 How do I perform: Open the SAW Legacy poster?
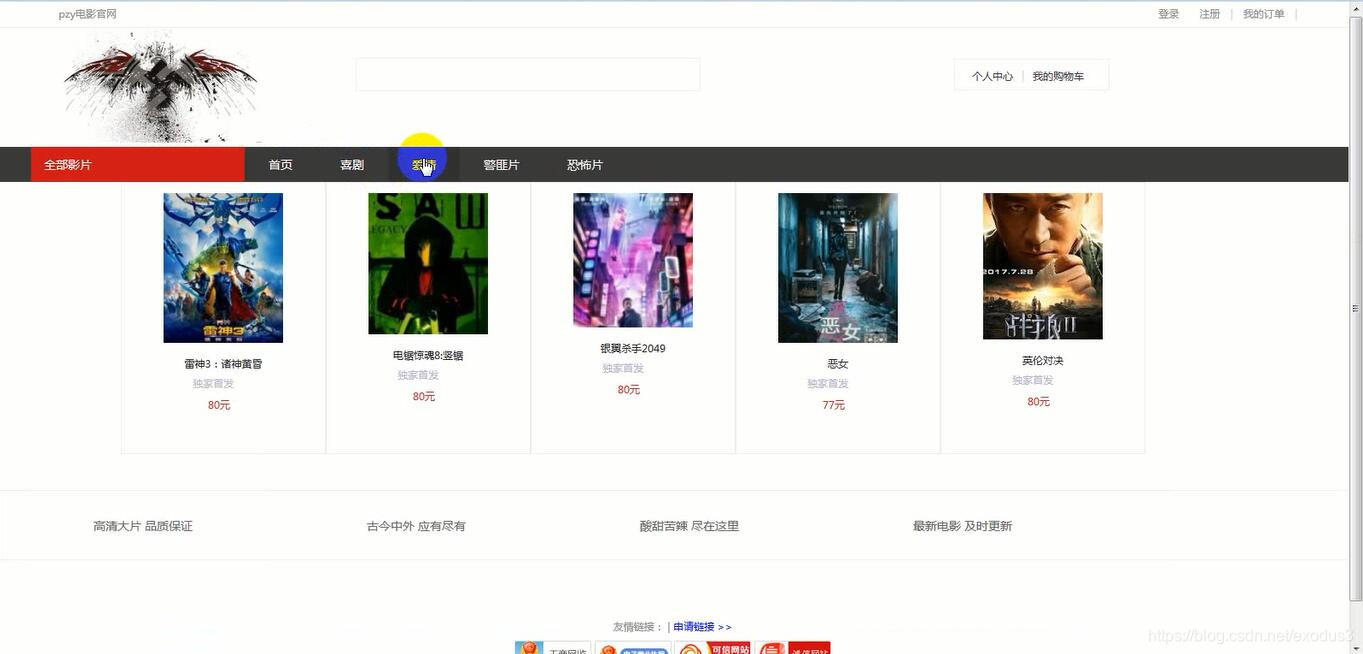(x=428, y=264)
